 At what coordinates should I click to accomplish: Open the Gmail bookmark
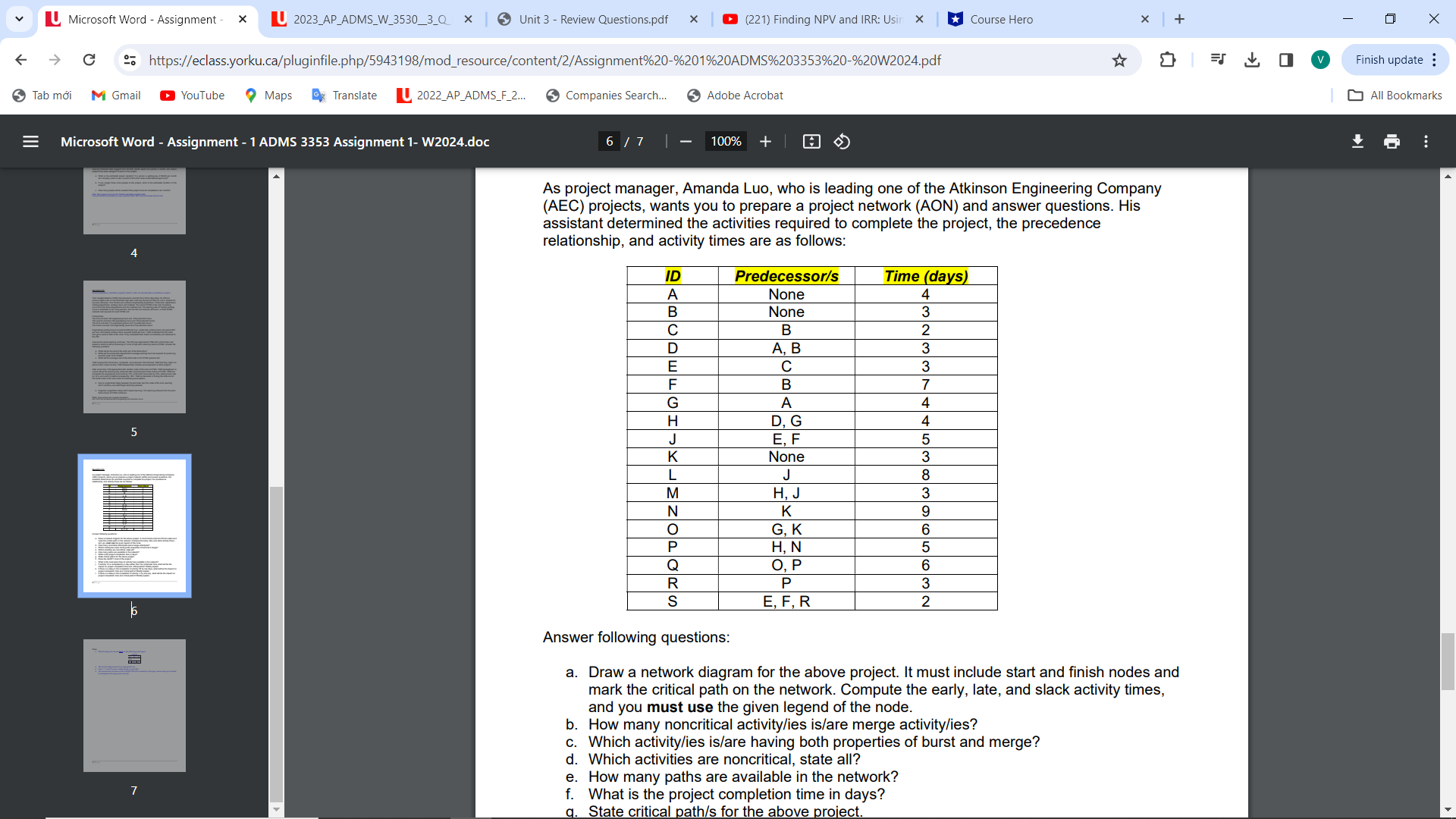tap(115, 95)
